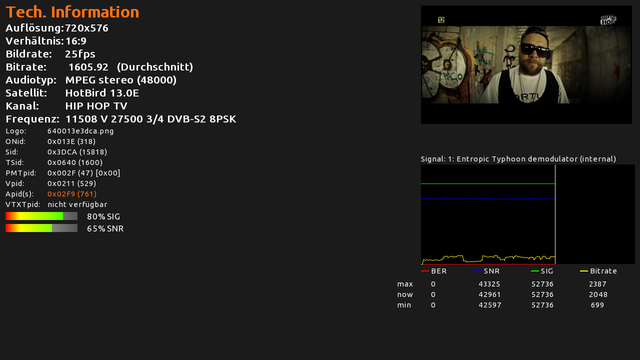Click the vertical cursor line in signal graph
The image size is (640, 360).
point(555,214)
